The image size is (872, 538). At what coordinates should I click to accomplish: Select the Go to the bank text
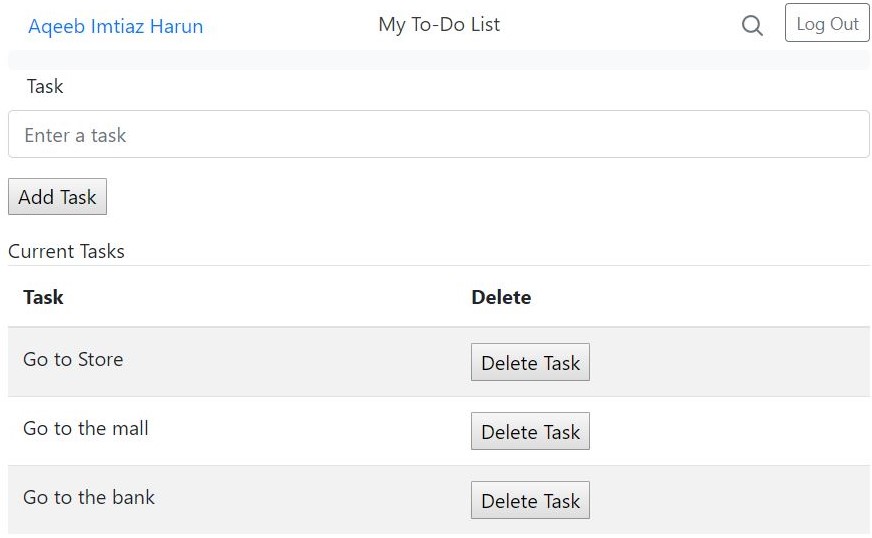point(89,497)
